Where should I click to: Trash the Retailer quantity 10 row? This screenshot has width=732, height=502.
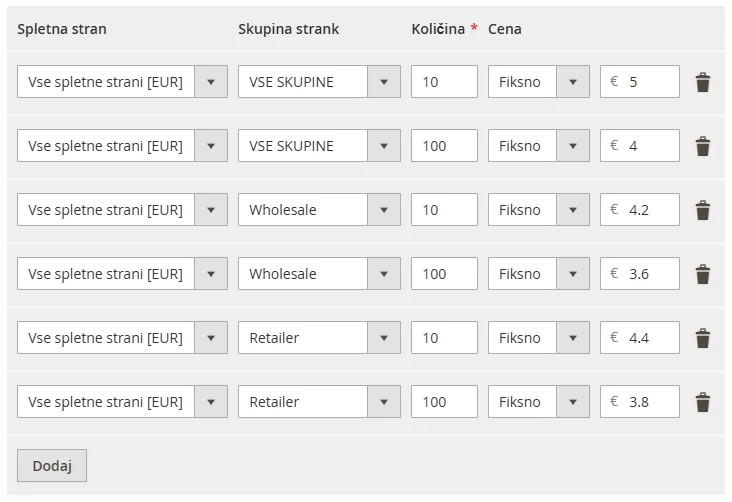click(703, 338)
